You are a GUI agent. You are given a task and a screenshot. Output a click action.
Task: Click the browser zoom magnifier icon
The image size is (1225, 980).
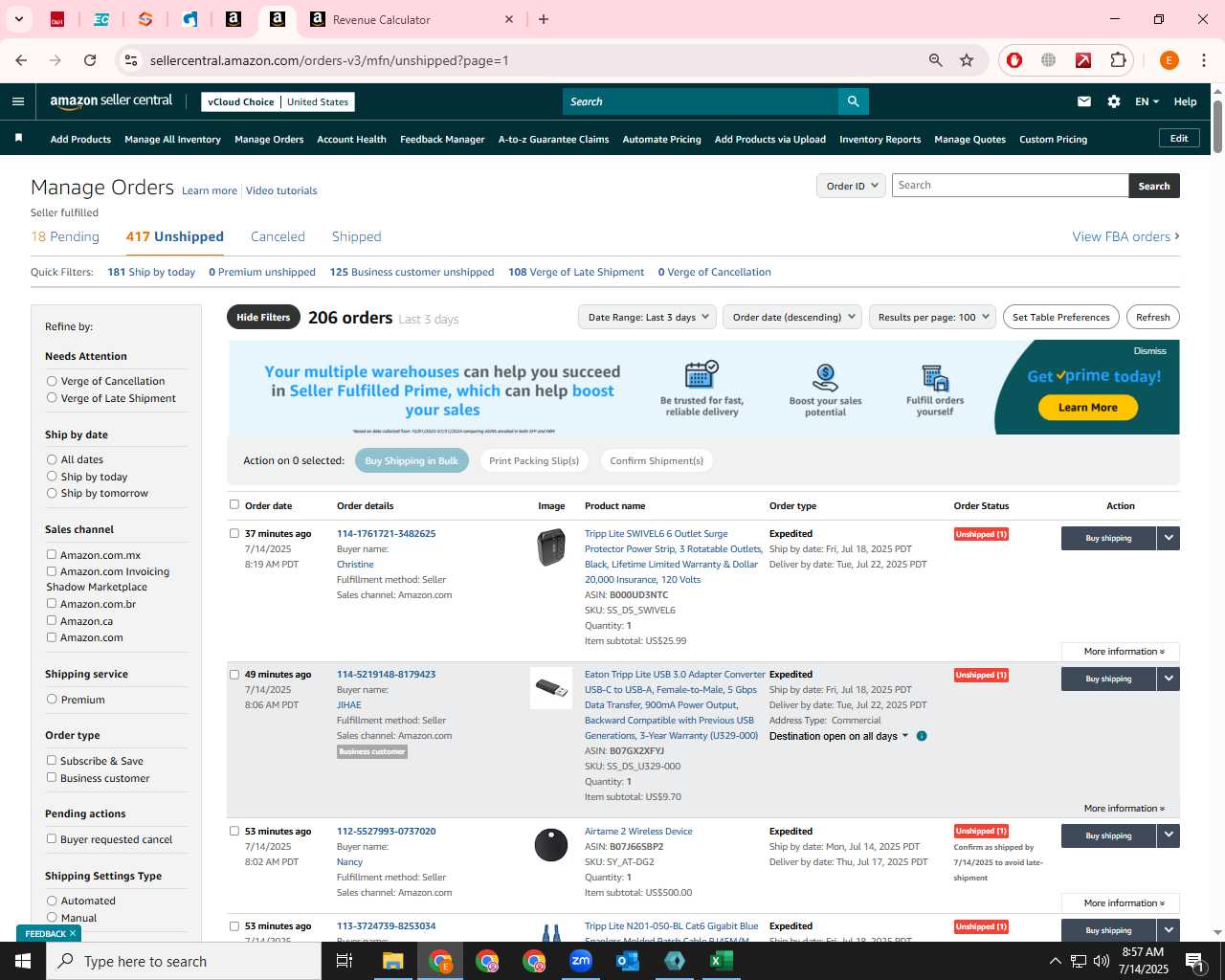tap(936, 60)
